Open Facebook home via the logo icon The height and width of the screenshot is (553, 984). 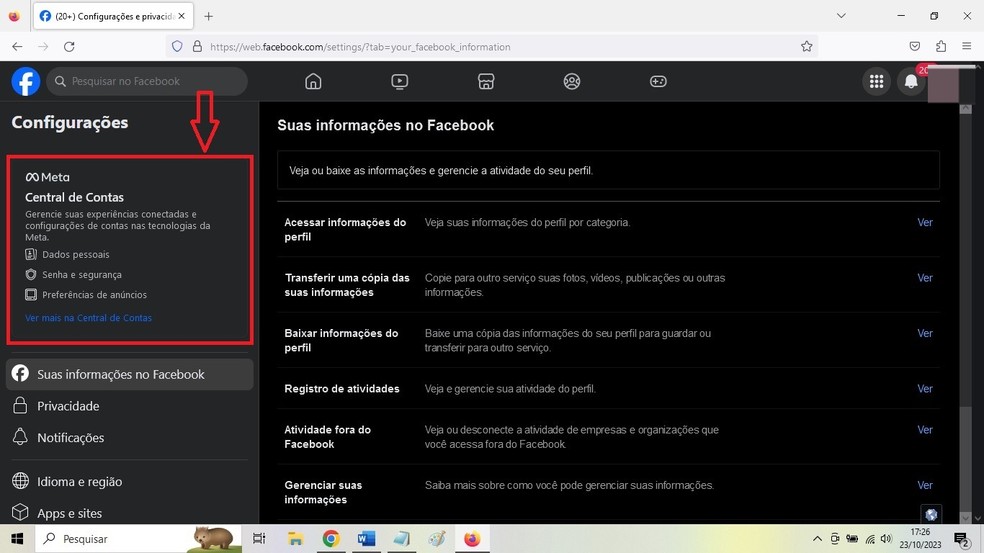(26, 82)
